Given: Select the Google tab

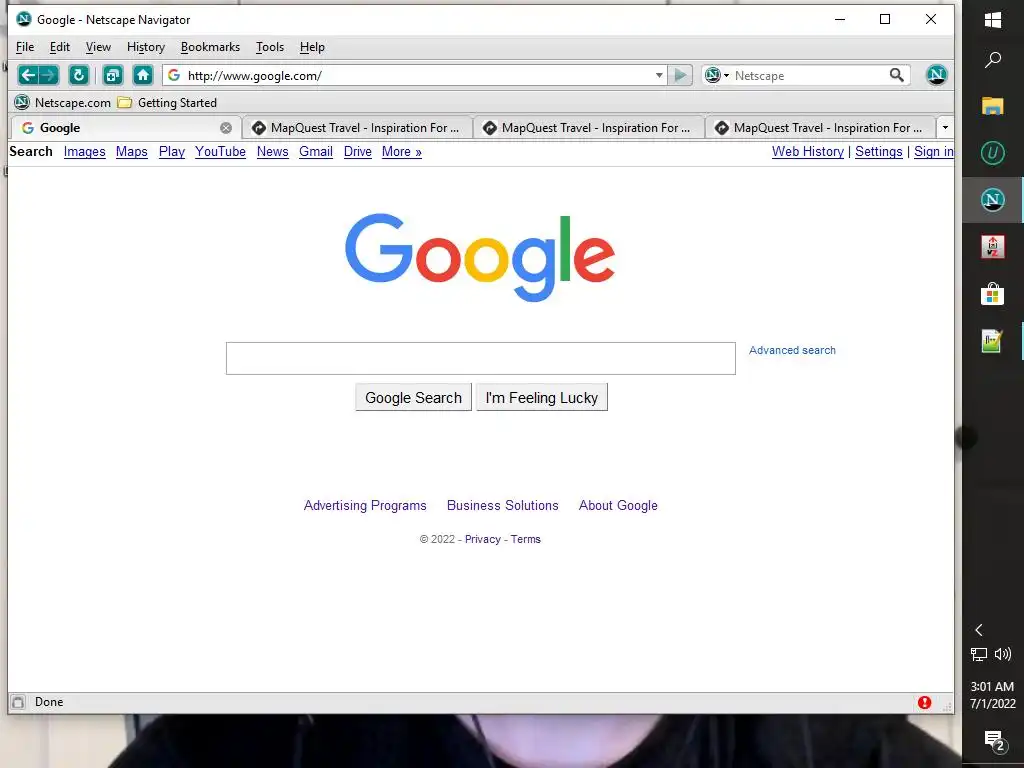Looking at the screenshot, I should coord(125,128).
